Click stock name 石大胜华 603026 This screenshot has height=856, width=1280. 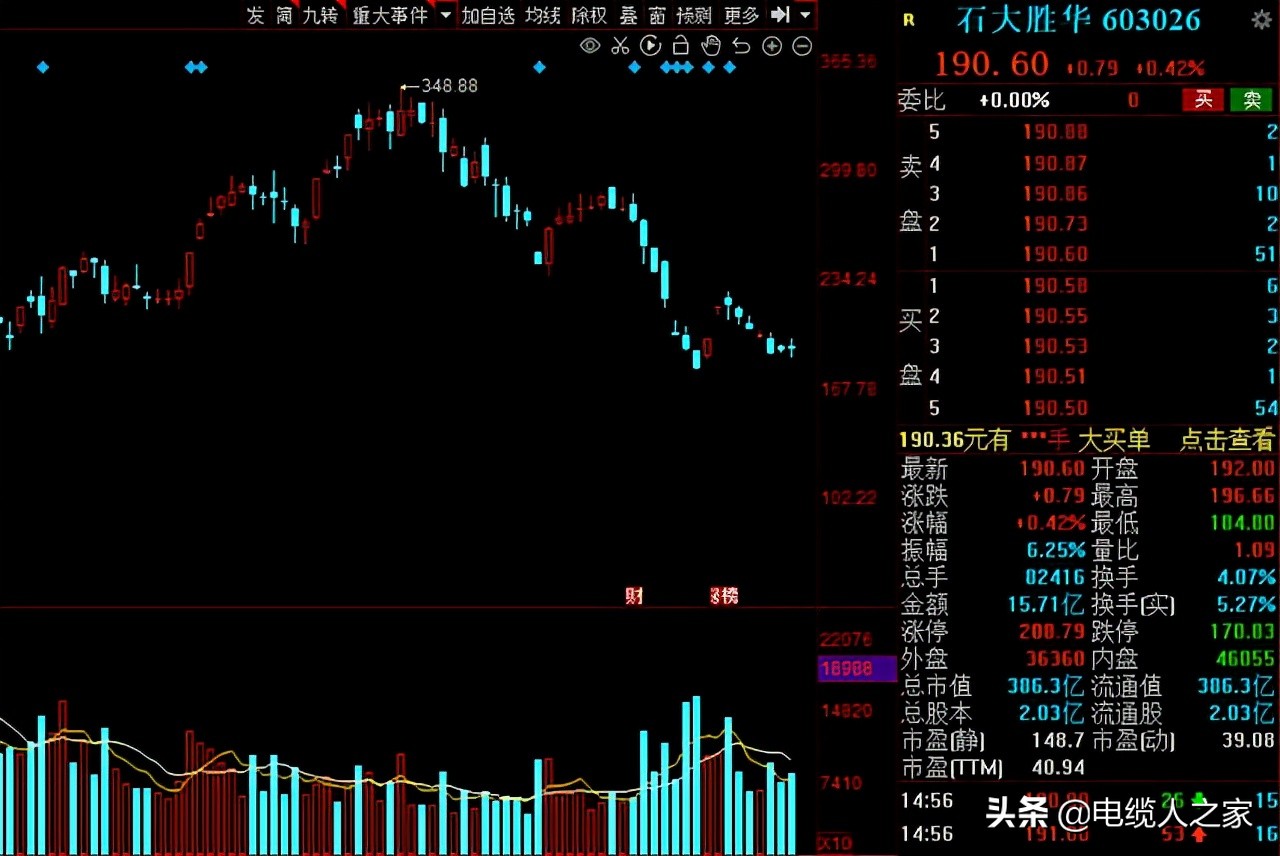[1078, 19]
